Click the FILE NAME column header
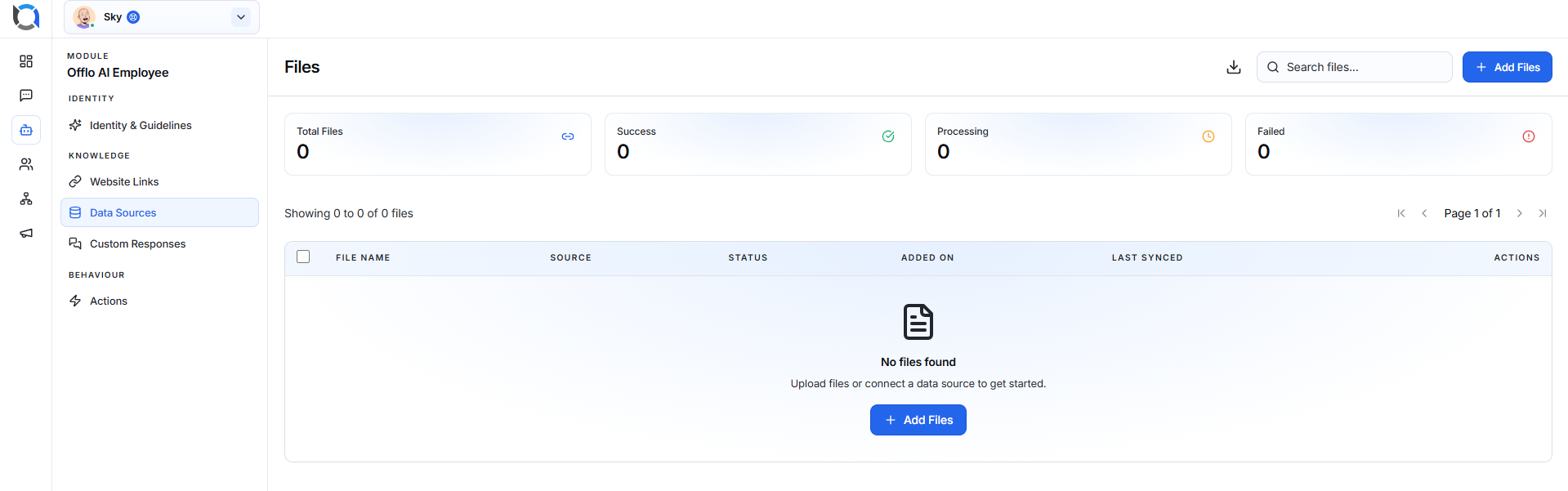Screen dimensions: 1568x491 click(363, 257)
